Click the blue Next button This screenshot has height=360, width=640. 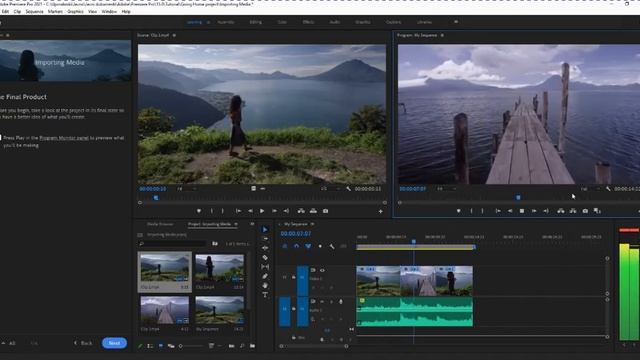pos(114,343)
